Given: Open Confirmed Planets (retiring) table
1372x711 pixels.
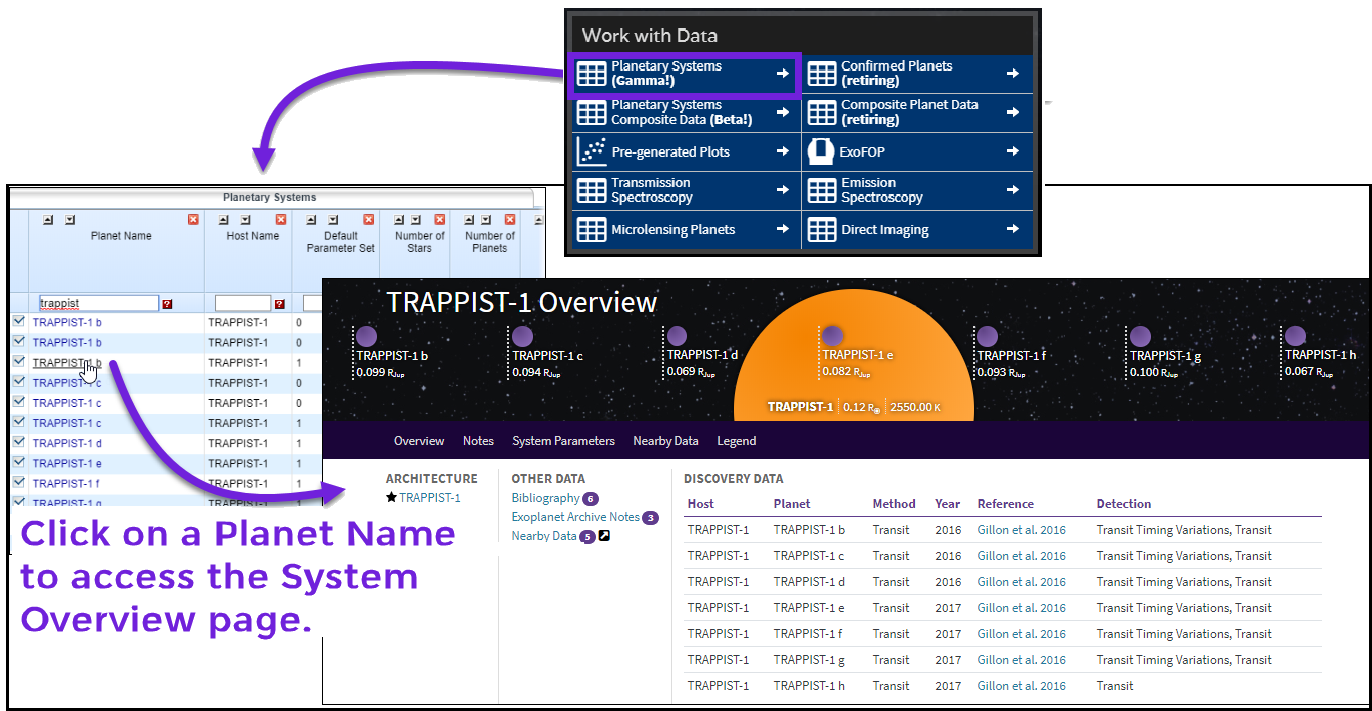Looking at the screenshot, I should click(918, 74).
